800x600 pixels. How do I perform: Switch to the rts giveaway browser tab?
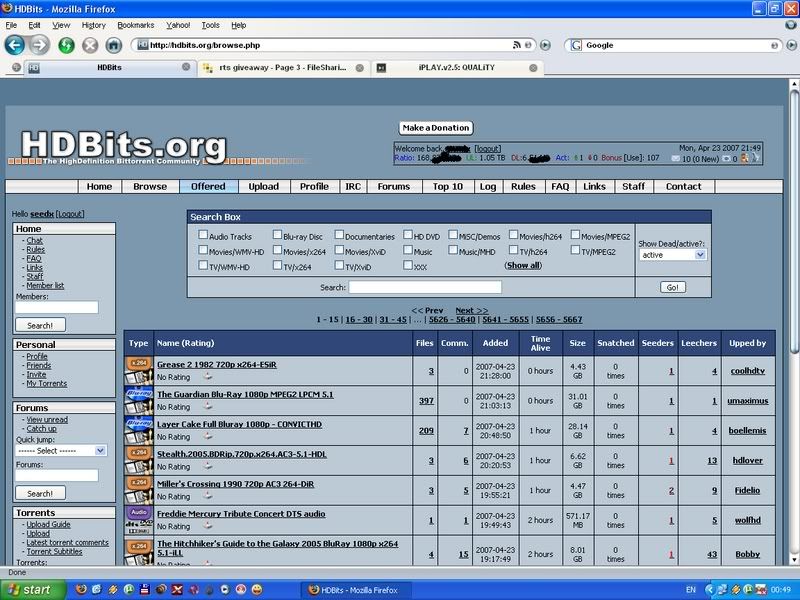click(x=283, y=68)
